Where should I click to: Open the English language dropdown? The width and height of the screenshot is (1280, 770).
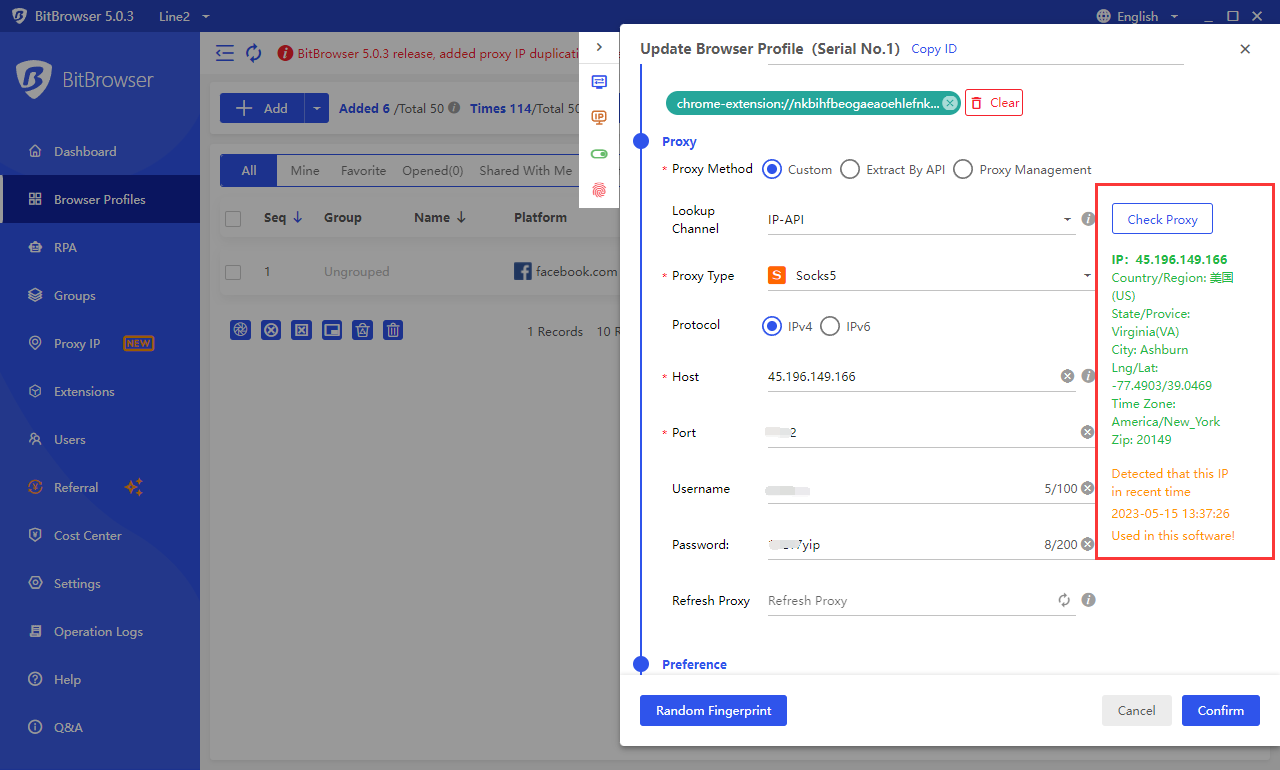tap(1138, 16)
